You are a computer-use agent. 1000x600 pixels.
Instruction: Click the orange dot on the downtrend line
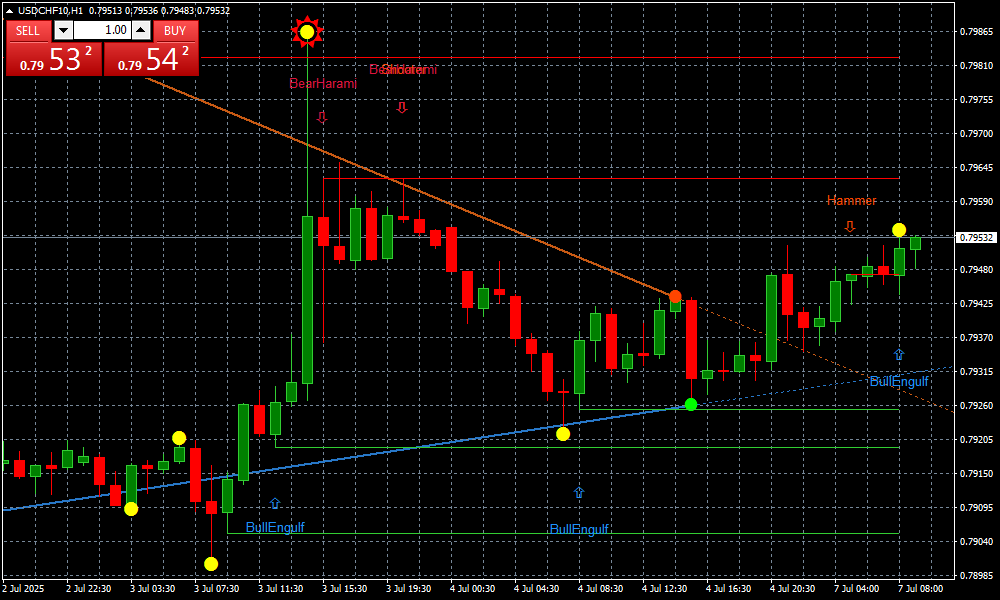pyautogui.click(x=675, y=296)
